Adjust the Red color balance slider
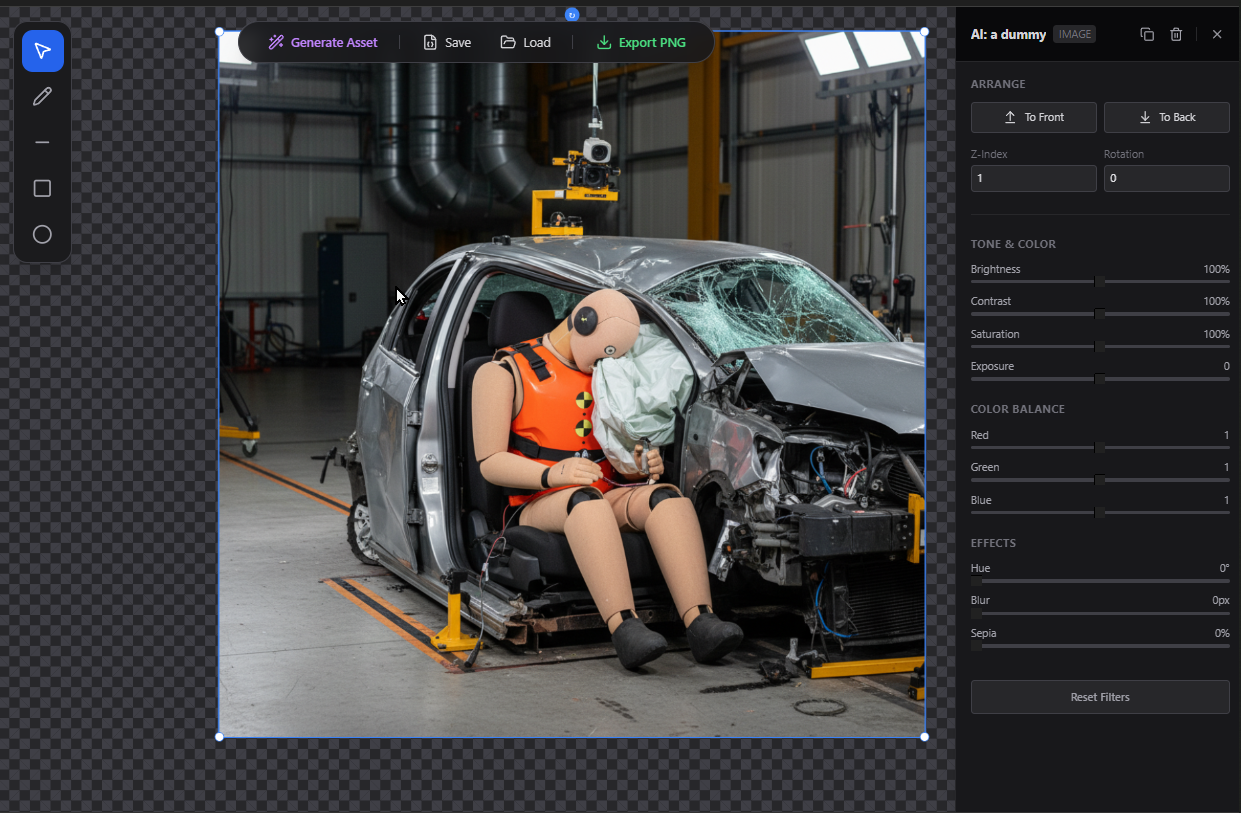 click(x=1100, y=448)
